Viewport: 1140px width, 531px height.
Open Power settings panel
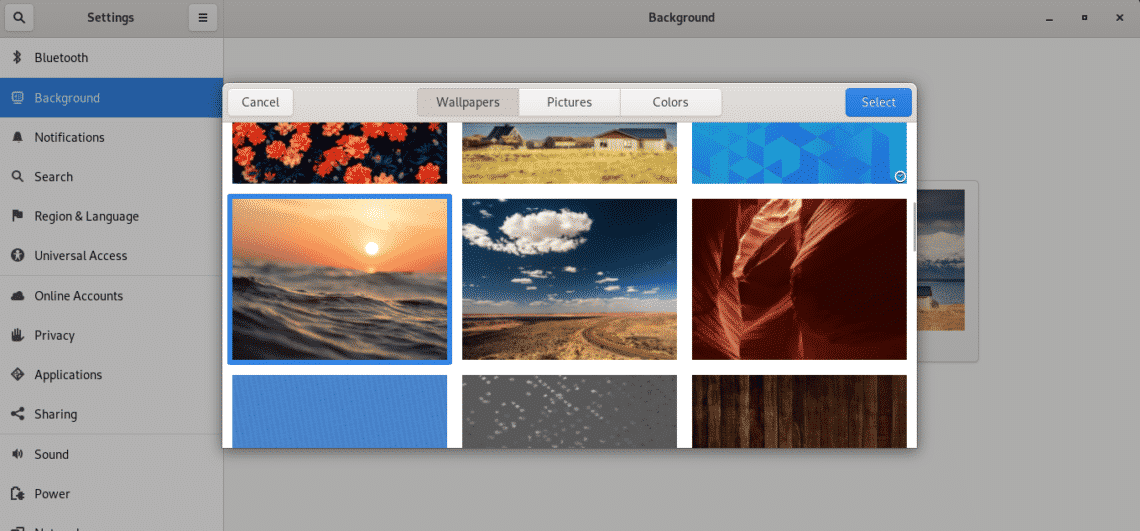point(111,494)
